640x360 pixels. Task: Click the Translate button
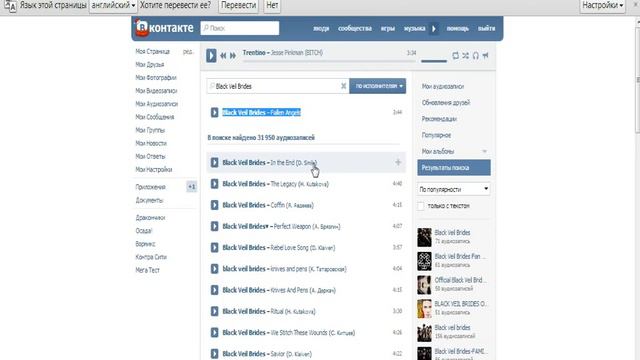point(238,5)
